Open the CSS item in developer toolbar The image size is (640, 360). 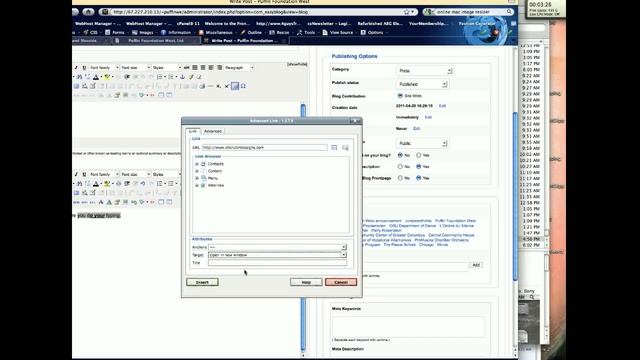click(91, 32)
